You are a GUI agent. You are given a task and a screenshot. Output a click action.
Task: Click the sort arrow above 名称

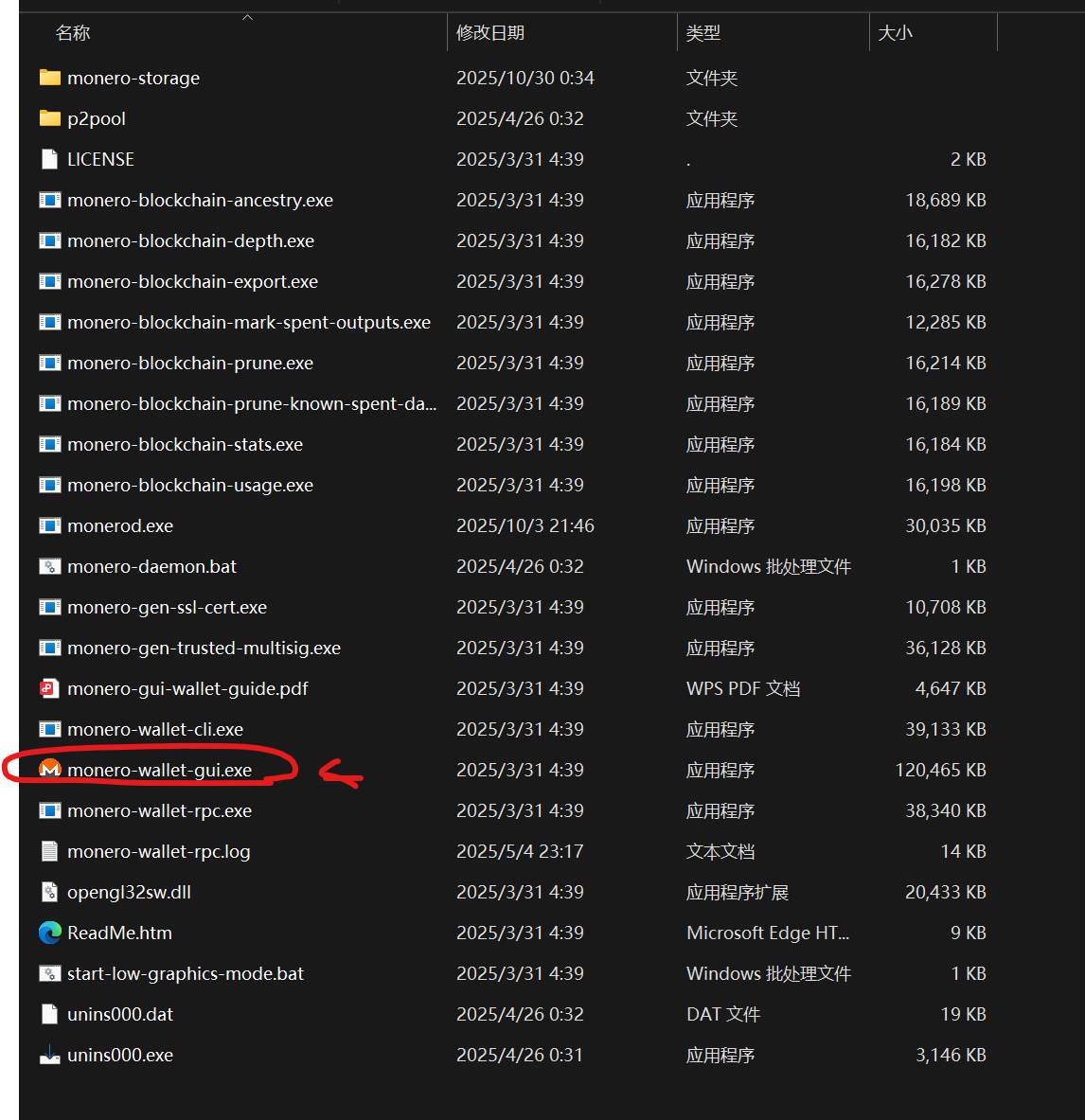[248, 17]
